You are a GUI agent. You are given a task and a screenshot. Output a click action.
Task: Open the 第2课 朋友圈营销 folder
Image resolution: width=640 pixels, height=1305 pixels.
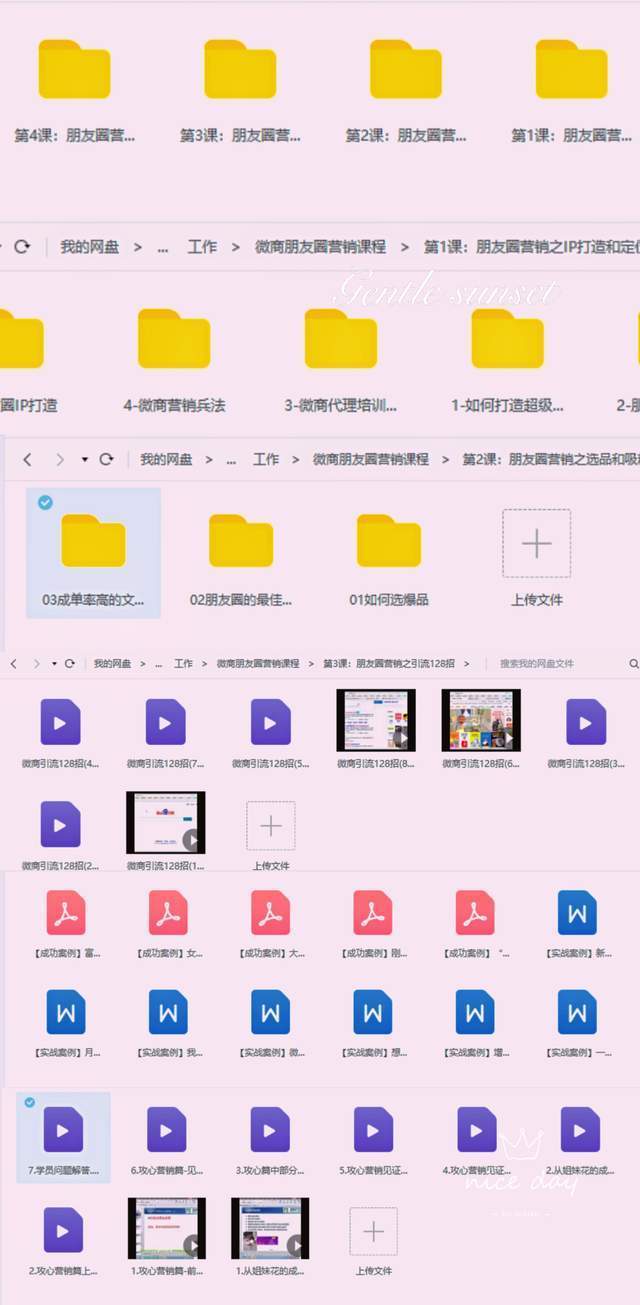pyautogui.click(x=405, y=70)
